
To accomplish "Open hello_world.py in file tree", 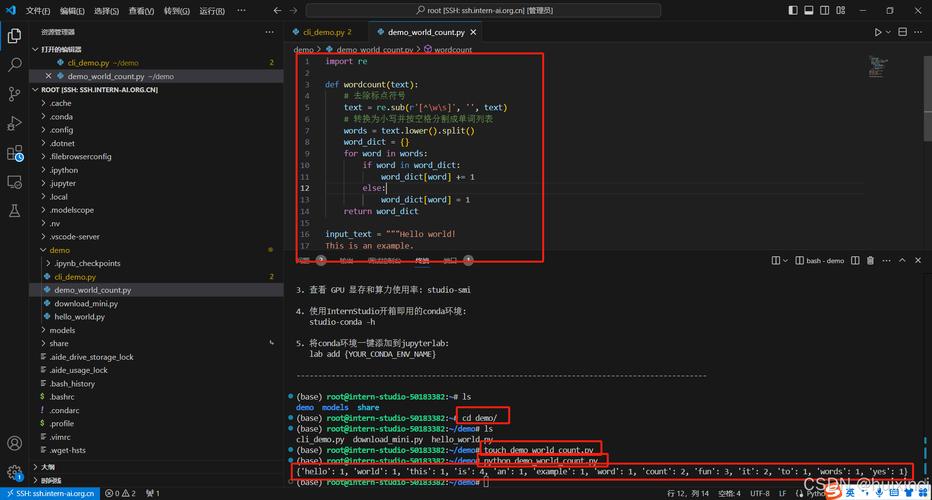I will (x=79, y=316).
